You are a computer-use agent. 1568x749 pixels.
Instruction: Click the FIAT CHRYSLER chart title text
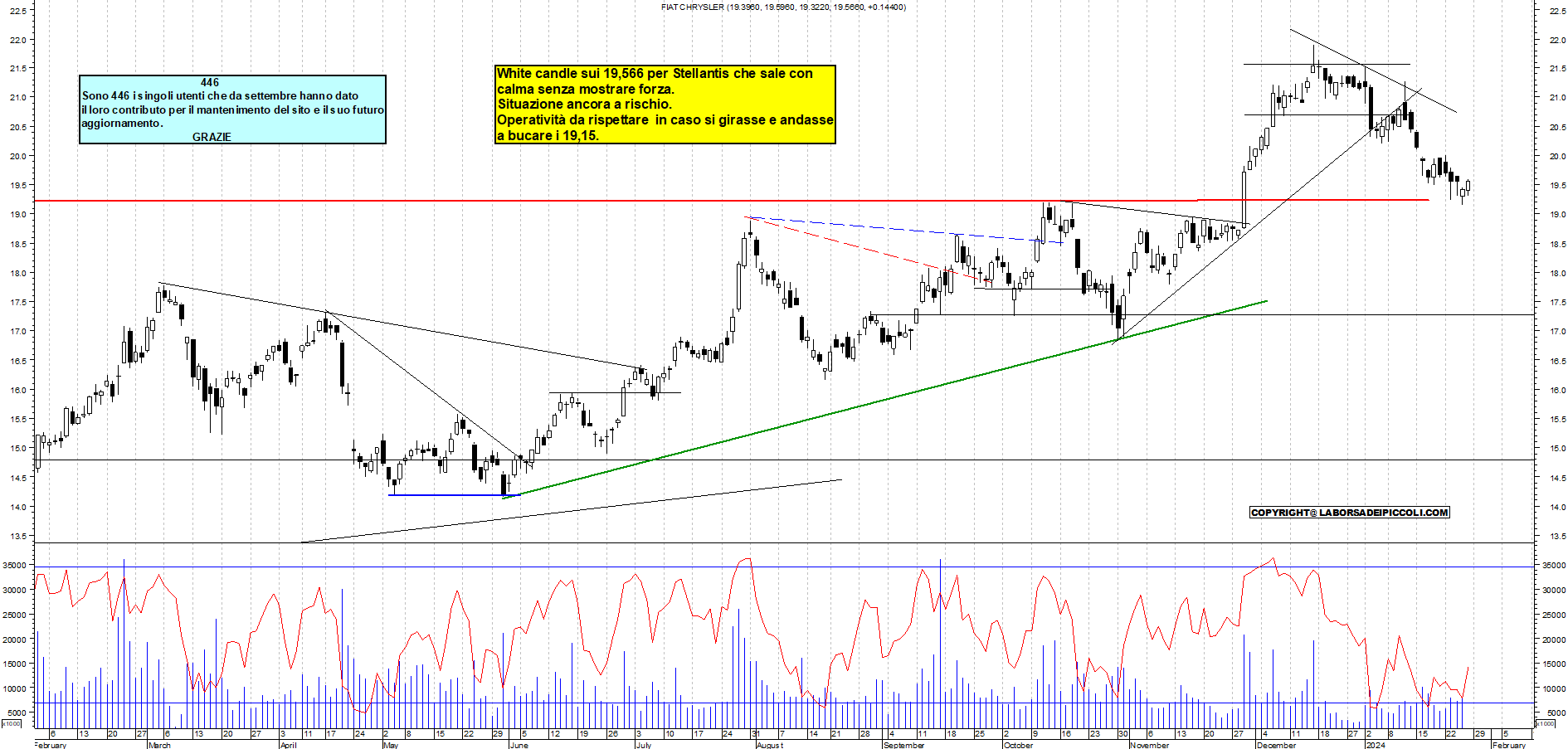[x=783, y=7]
